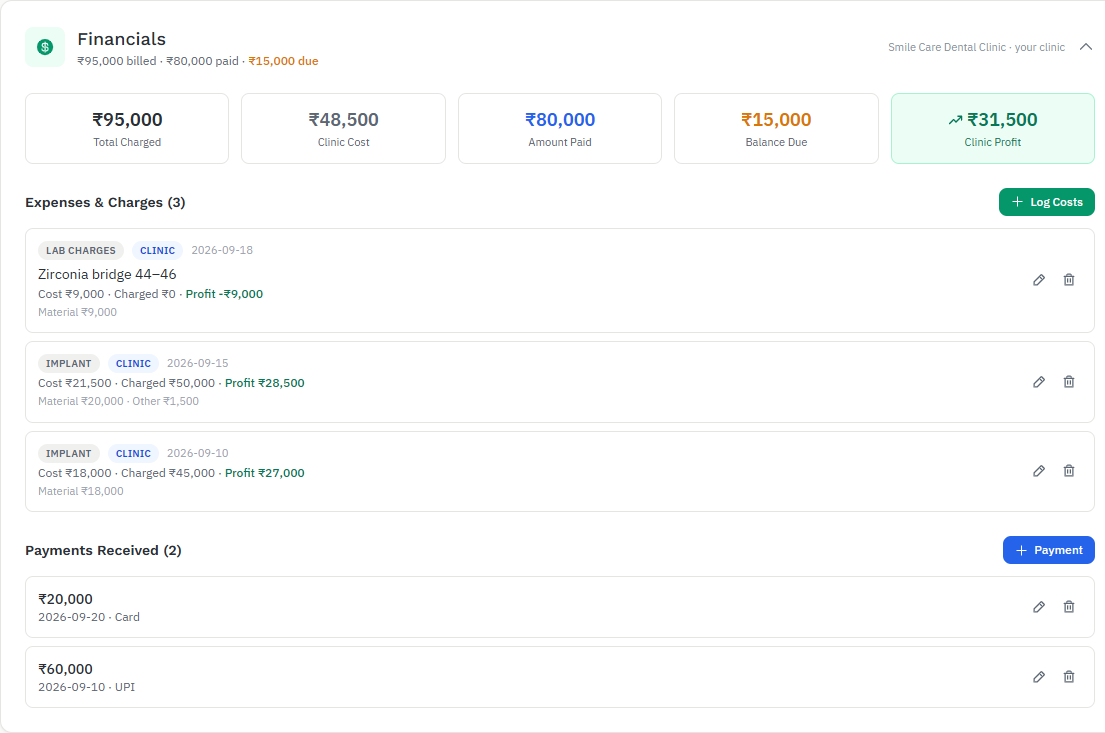1105x733 pixels.
Task: Click the ₹15,000 due header text
Action: click(x=283, y=61)
